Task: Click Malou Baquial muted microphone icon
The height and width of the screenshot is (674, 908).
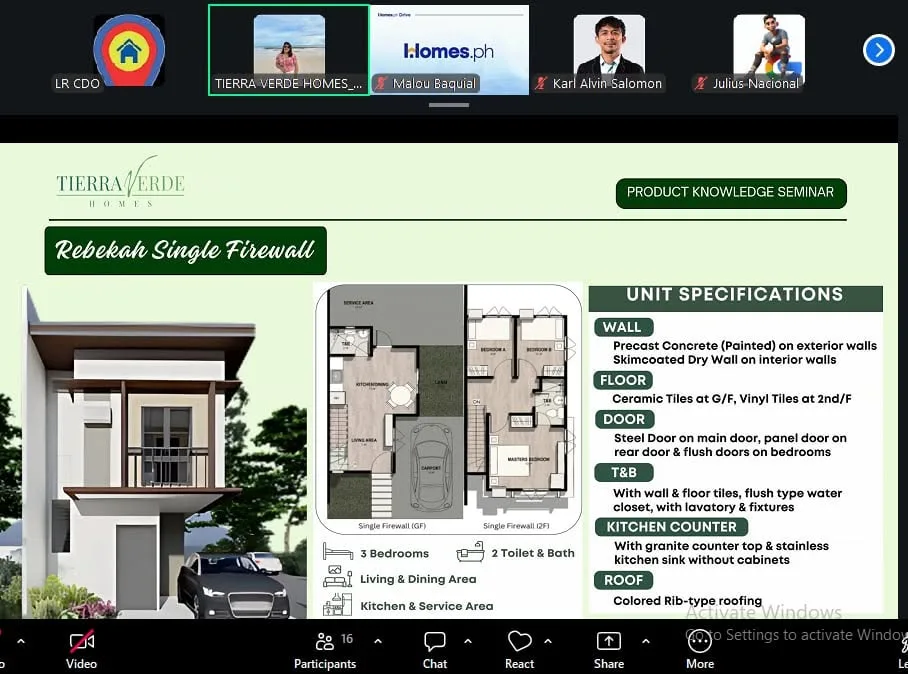Action: pos(381,83)
